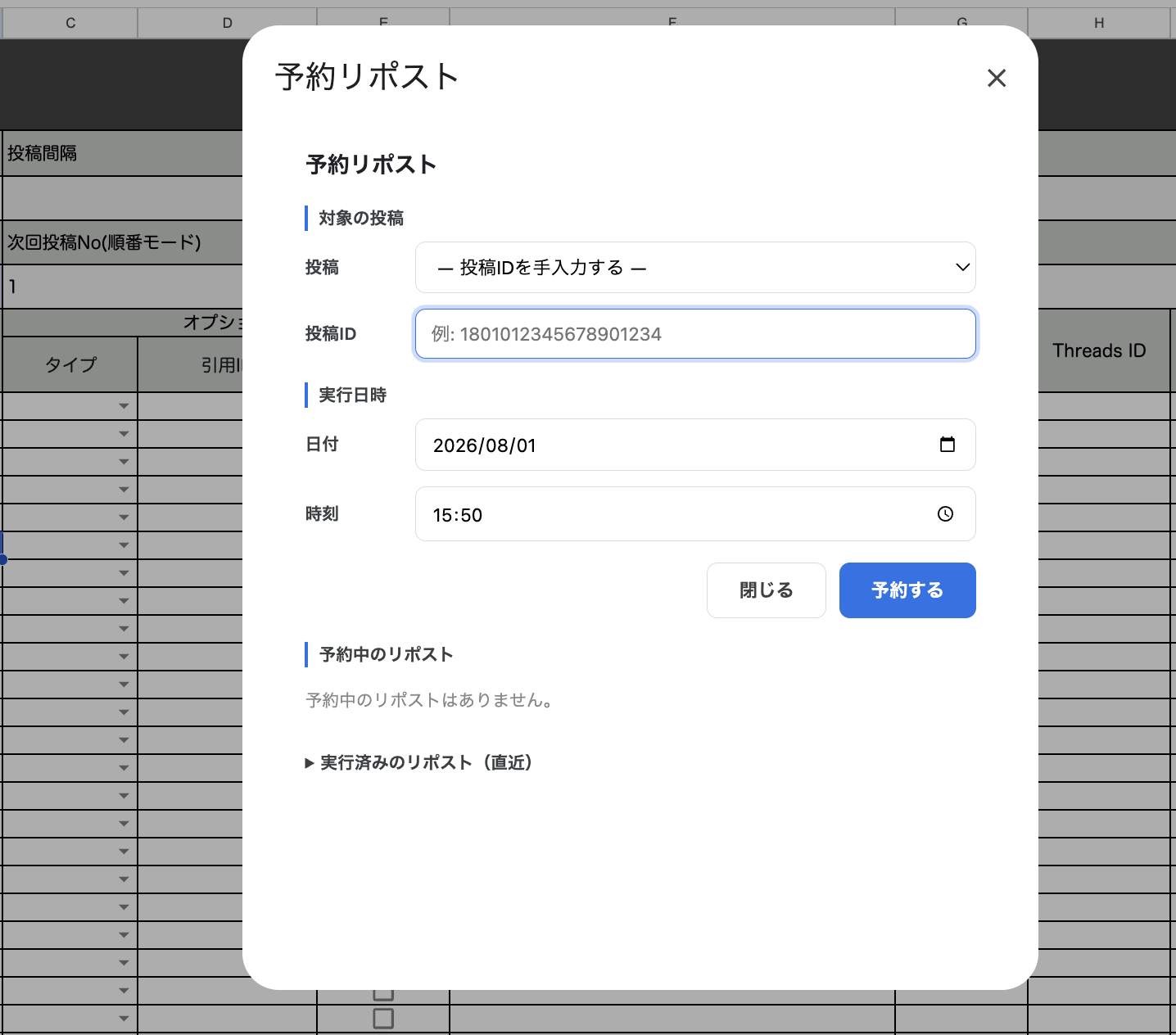This screenshot has width=1176, height=1035.
Task: Focus the 投稿ID input field
Action: point(695,334)
